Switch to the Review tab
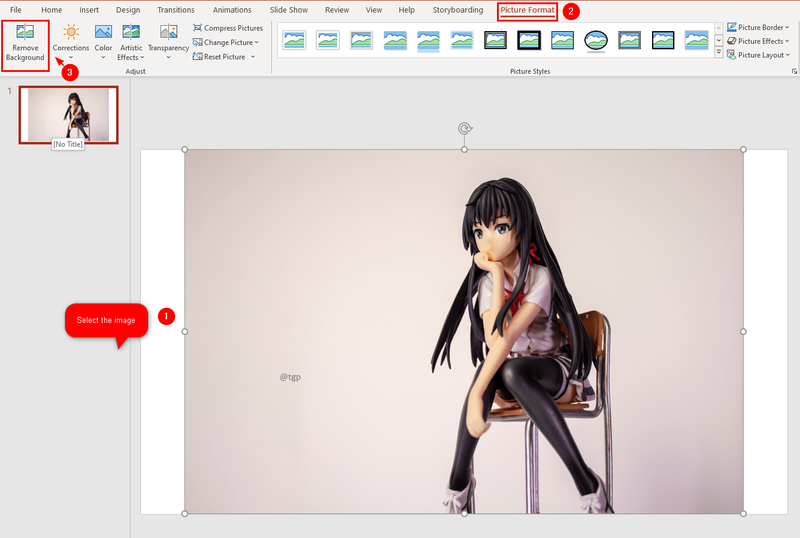The height and width of the screenshot is (538, 800). (337, 10)
